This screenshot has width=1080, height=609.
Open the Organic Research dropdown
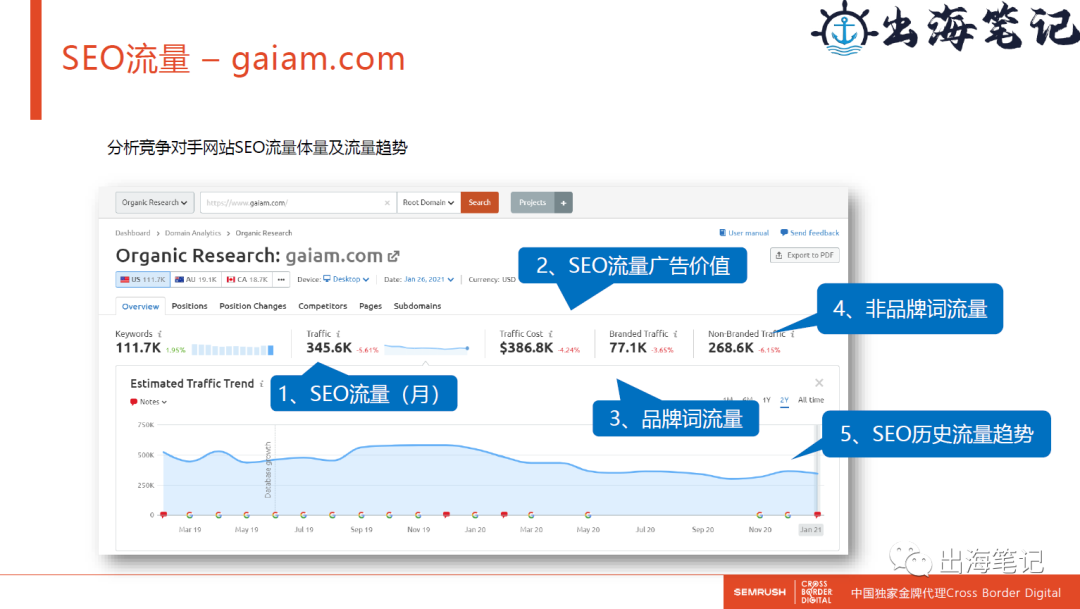coord(154,203)
